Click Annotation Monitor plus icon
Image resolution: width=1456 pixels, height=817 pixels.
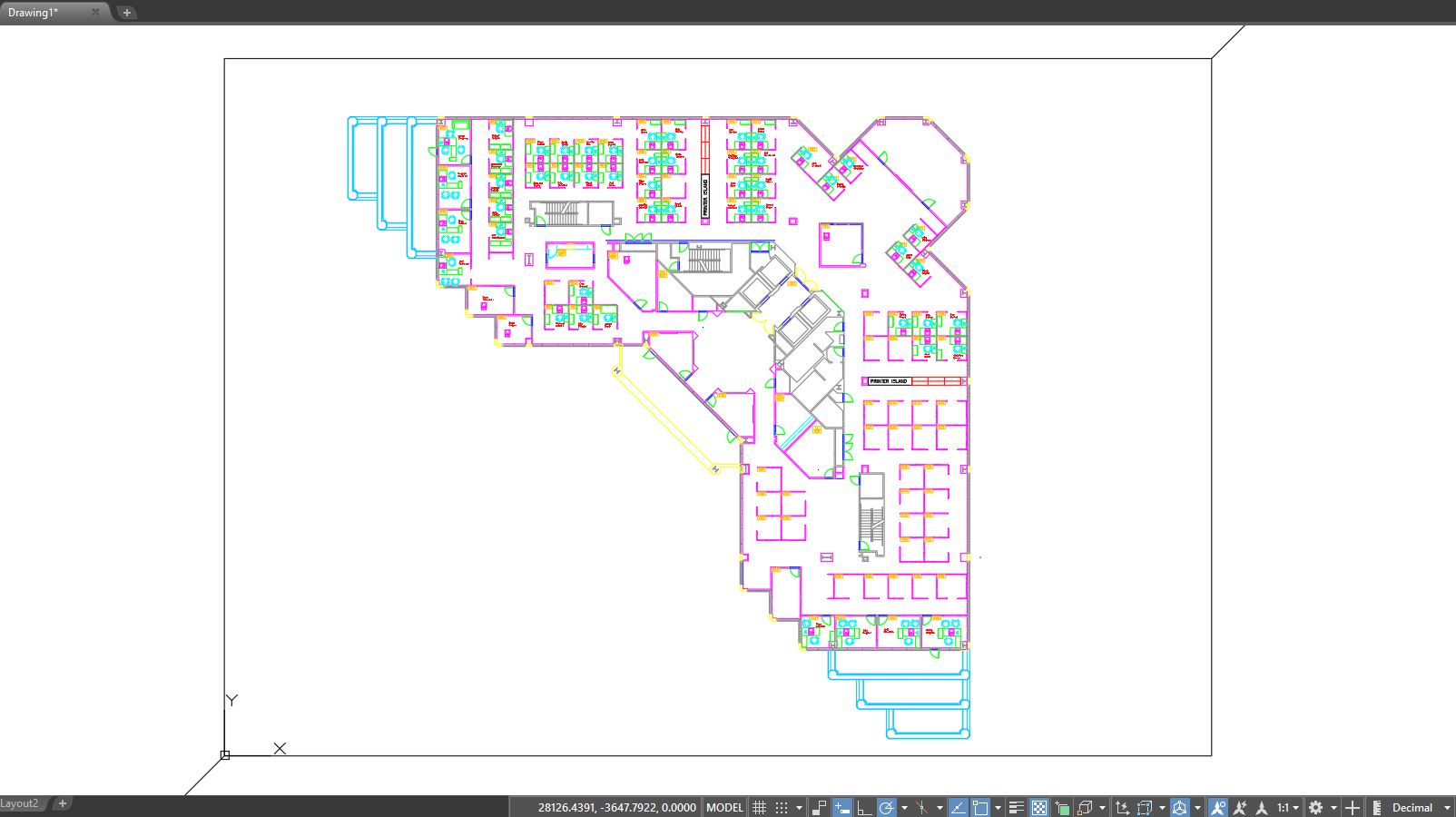tap(1353, 807)
